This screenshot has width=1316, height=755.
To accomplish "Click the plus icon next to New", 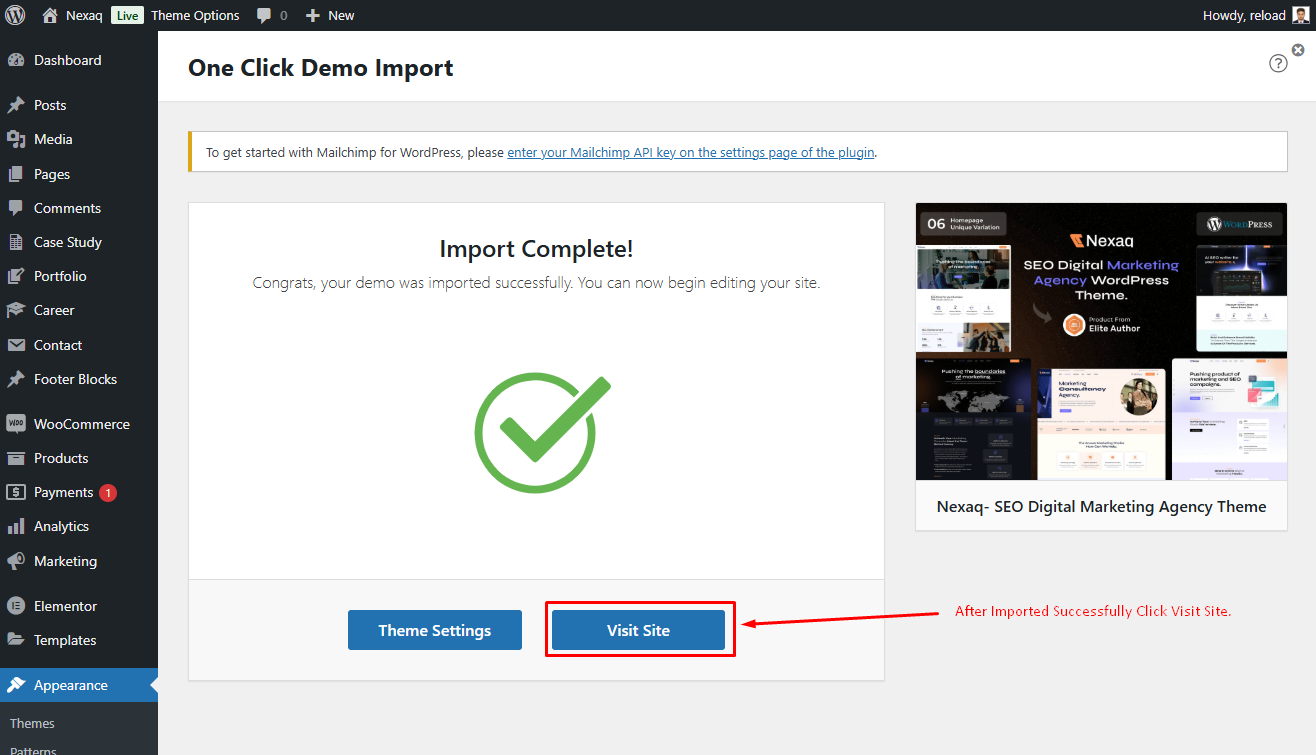I will [x=313, y=16].
